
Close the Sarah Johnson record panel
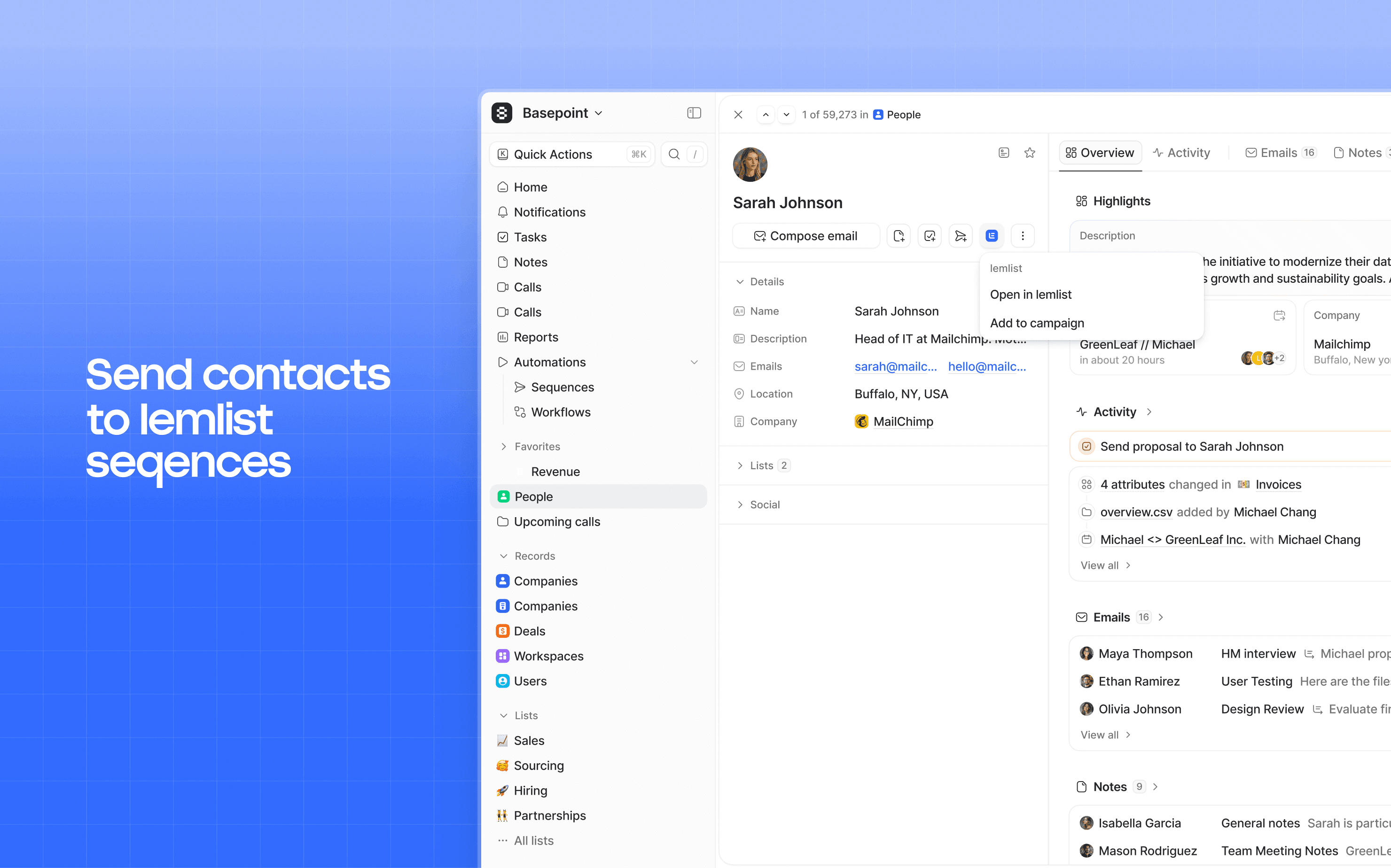738,115
